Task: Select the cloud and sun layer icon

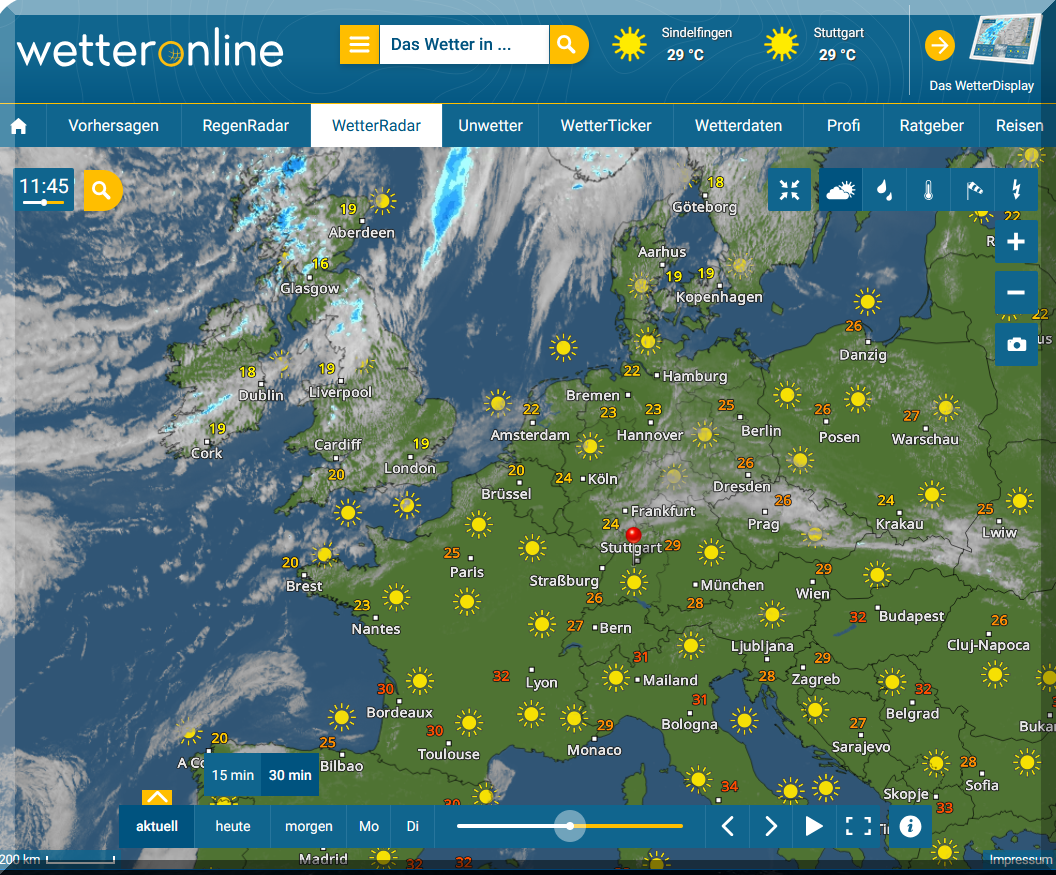Action: click(x=841, y=189)
